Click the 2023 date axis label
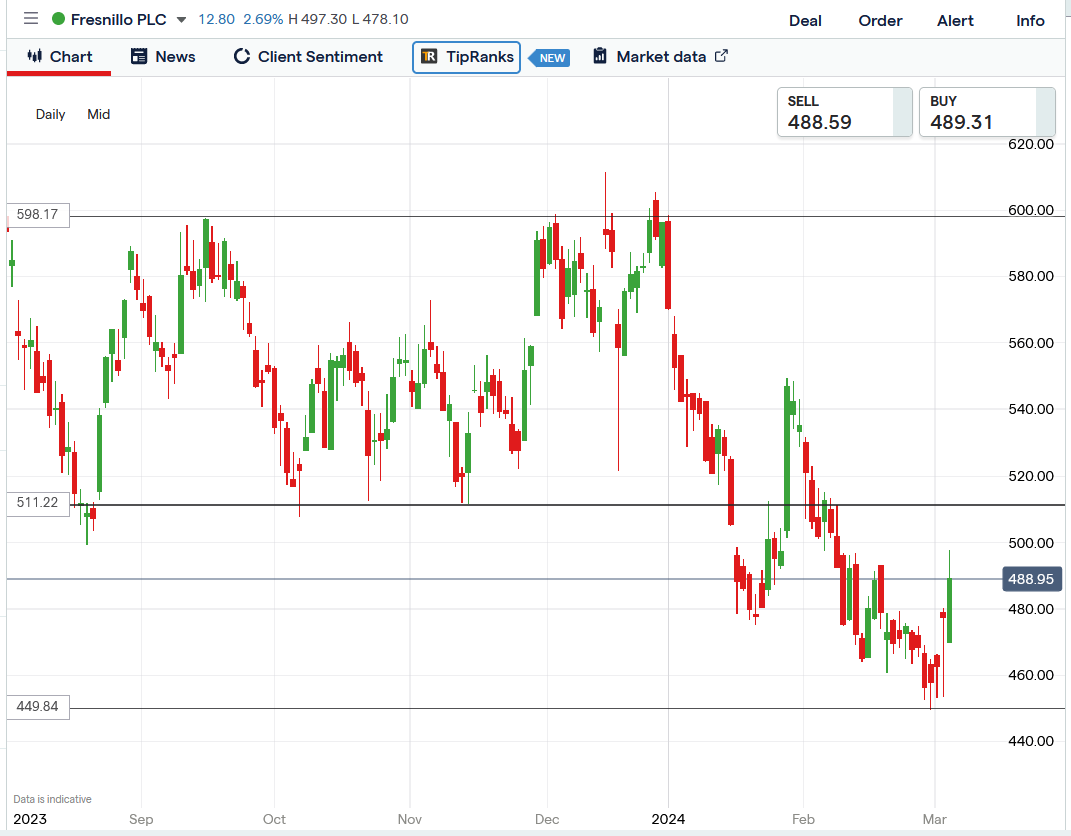This screenshot has width=1071, height=836. (x=30, y=819)
